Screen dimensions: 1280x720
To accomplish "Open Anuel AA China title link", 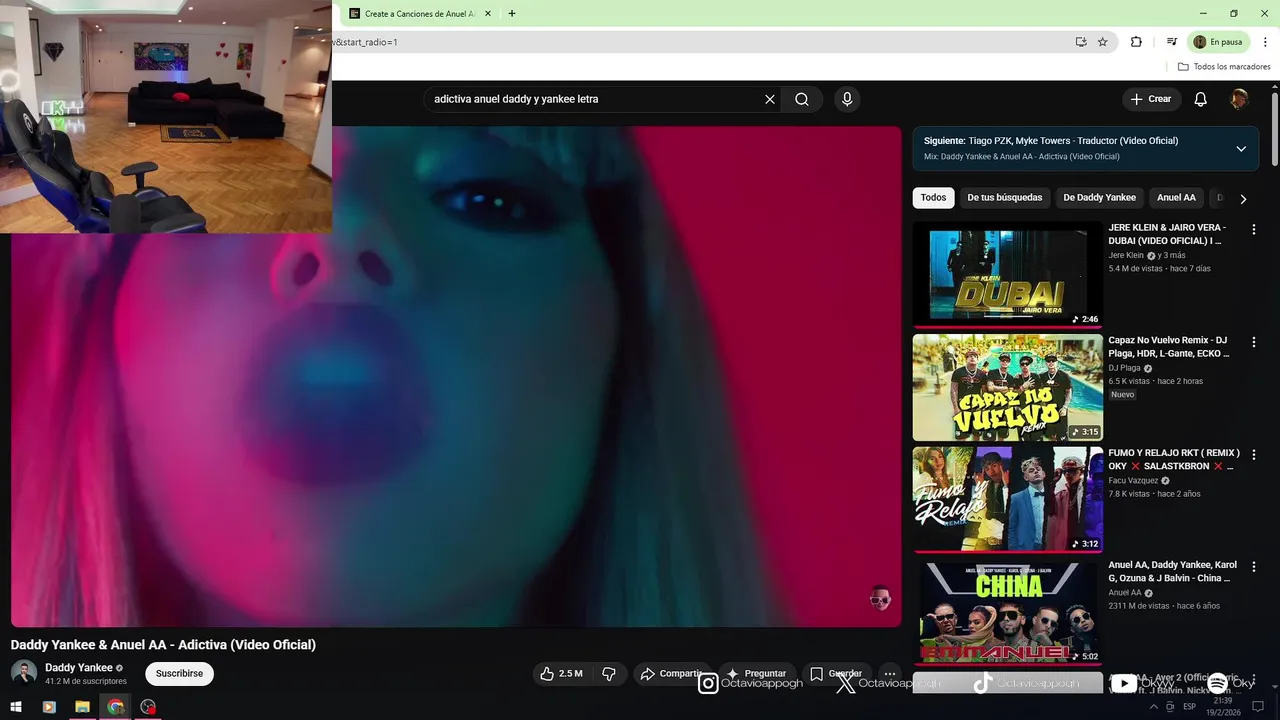I will coord(1172,572).
